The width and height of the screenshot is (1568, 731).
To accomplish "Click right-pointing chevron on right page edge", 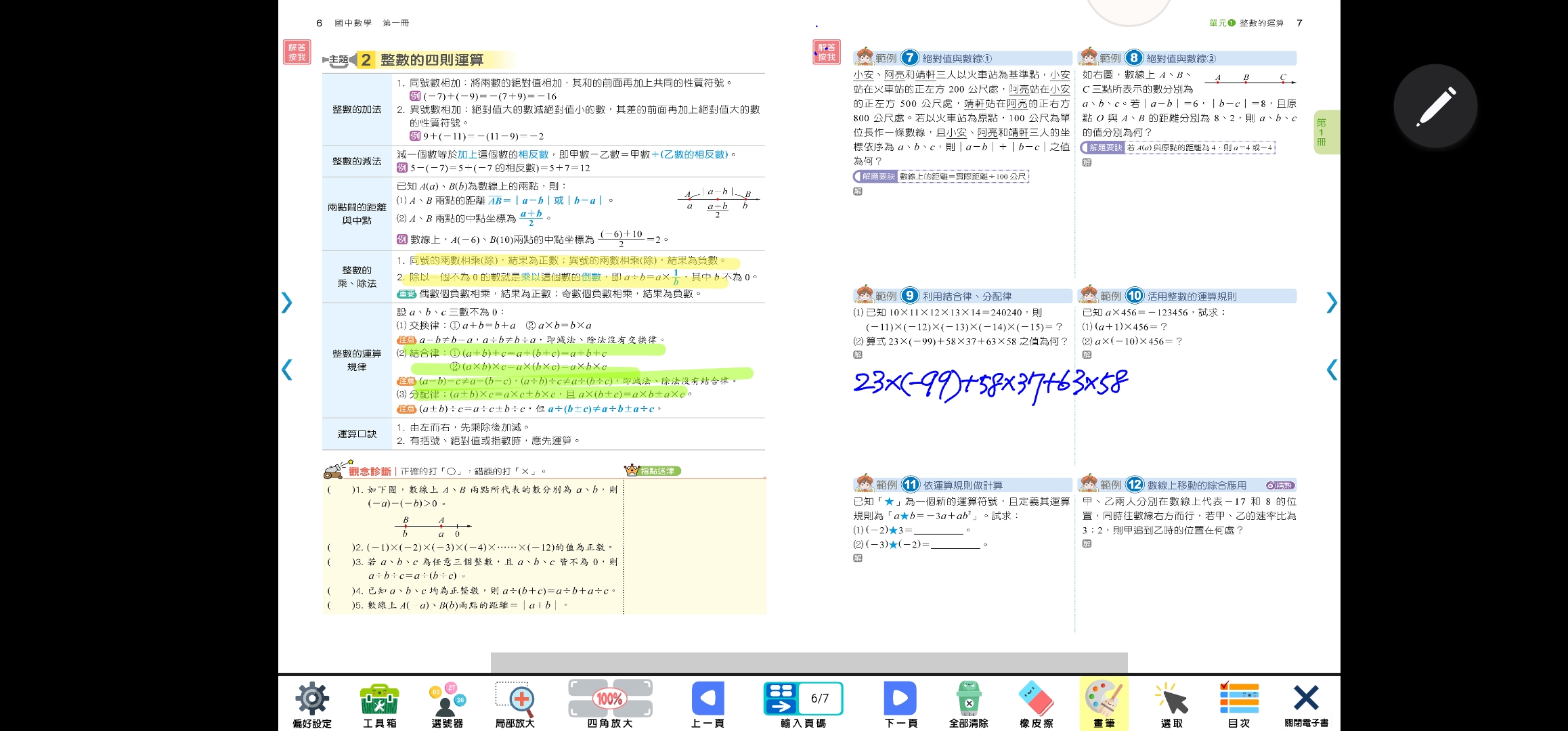I will pyautogui.click(x=1332, y=303).
